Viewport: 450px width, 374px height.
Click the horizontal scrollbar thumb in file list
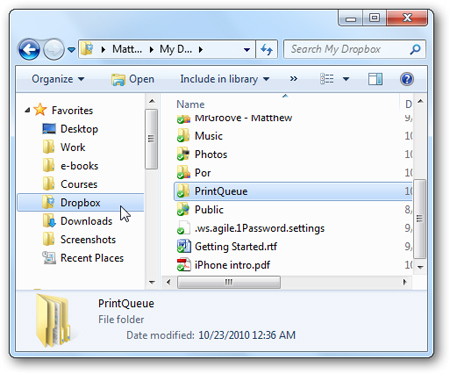pos(229,282)
